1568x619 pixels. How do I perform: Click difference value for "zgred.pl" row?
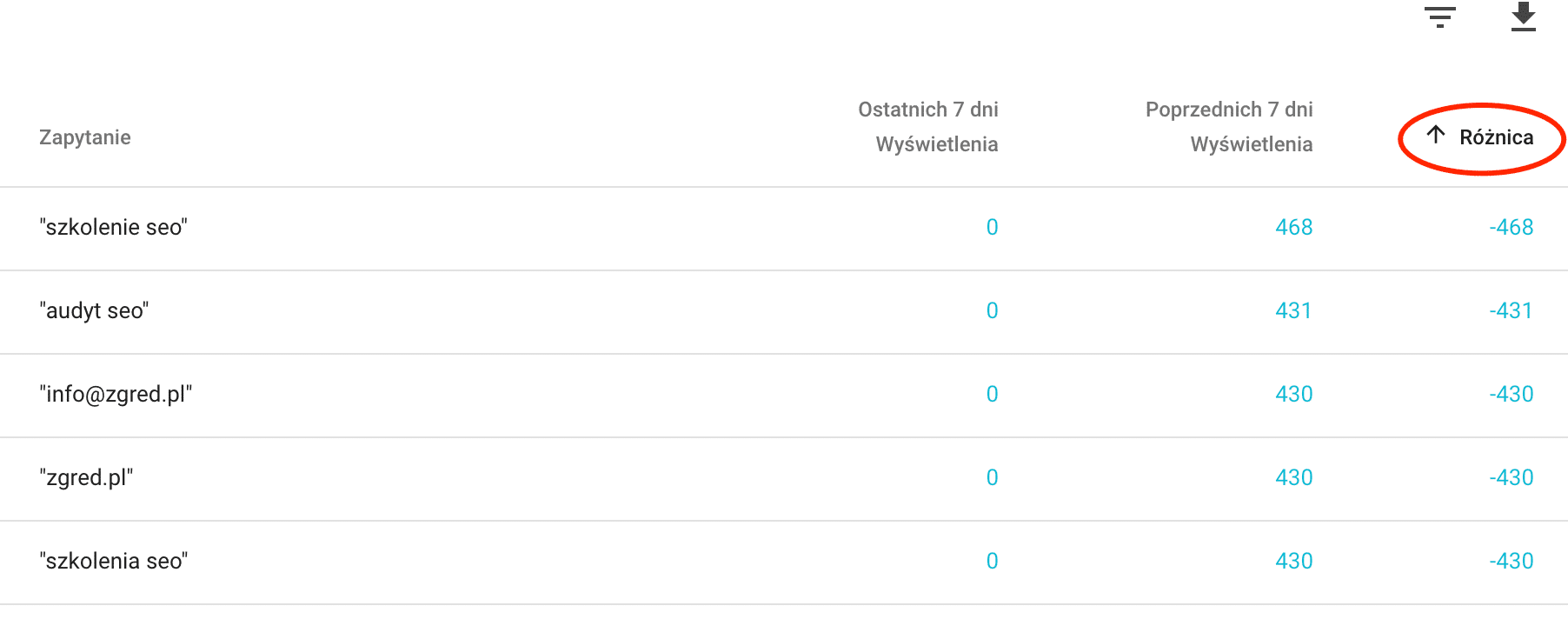point(1511,478)
